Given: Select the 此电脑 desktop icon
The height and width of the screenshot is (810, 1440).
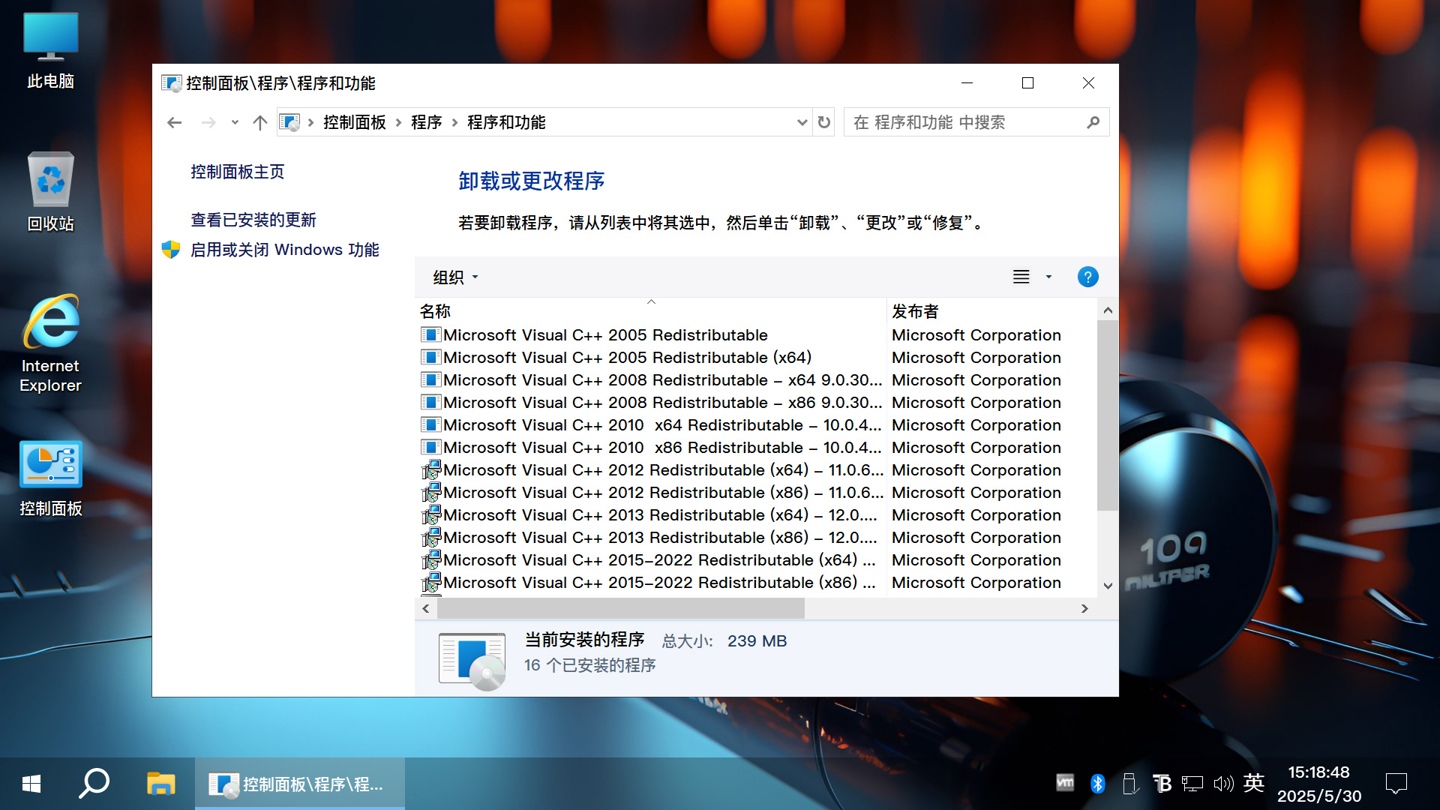Looking at the screenshot, I should pyautogui.click(x=50, y=50).
